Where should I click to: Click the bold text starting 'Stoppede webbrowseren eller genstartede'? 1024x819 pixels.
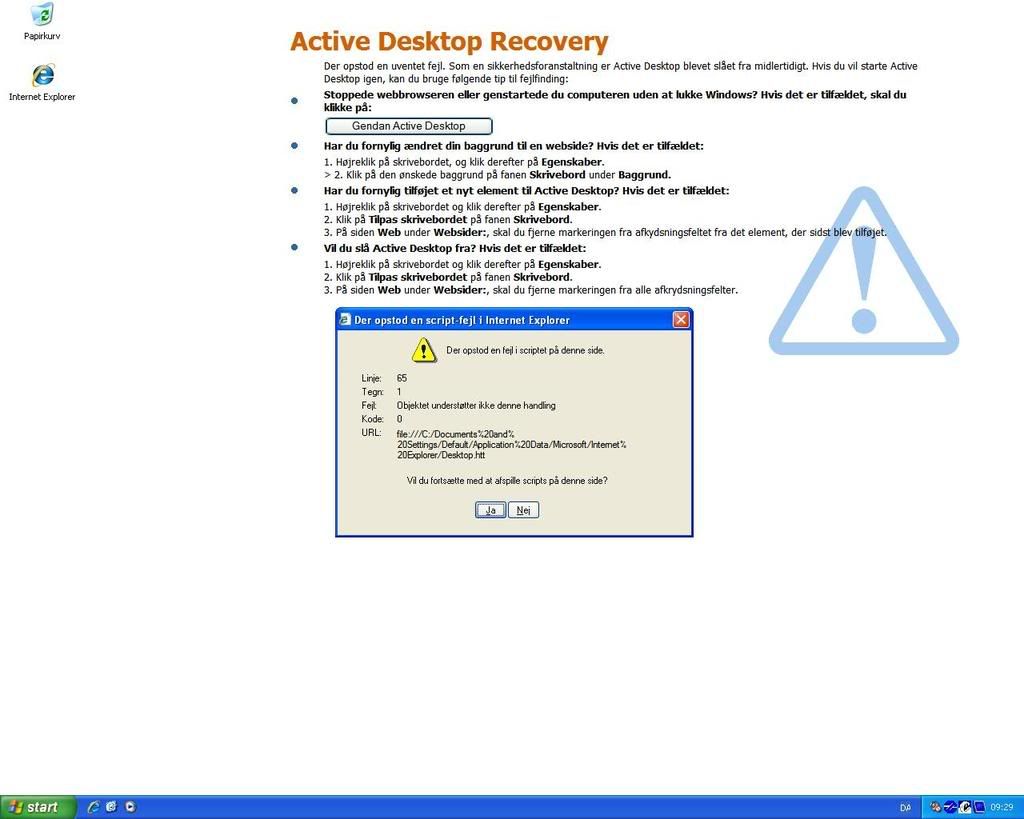click(615, 101)
